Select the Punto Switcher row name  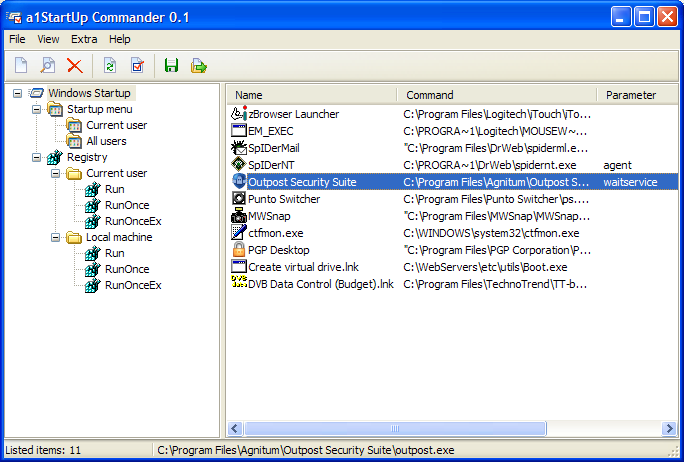284,199
